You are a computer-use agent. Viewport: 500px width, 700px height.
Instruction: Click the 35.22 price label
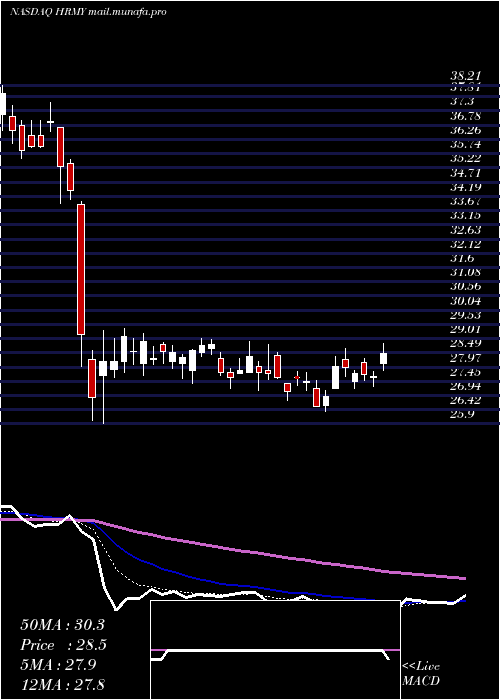465,158
